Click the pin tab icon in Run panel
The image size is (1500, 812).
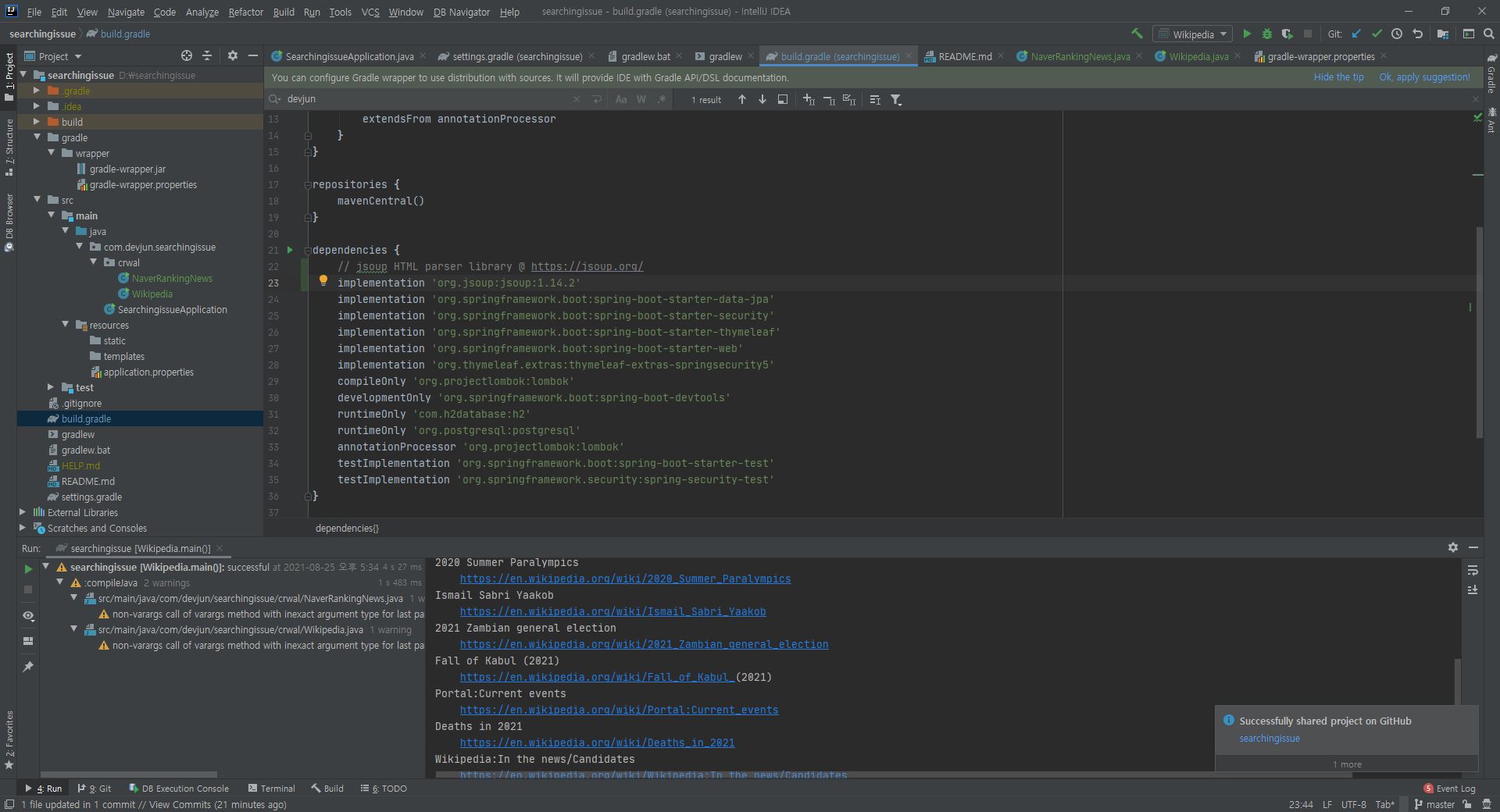pyautogui.click(x=28, y=666)
